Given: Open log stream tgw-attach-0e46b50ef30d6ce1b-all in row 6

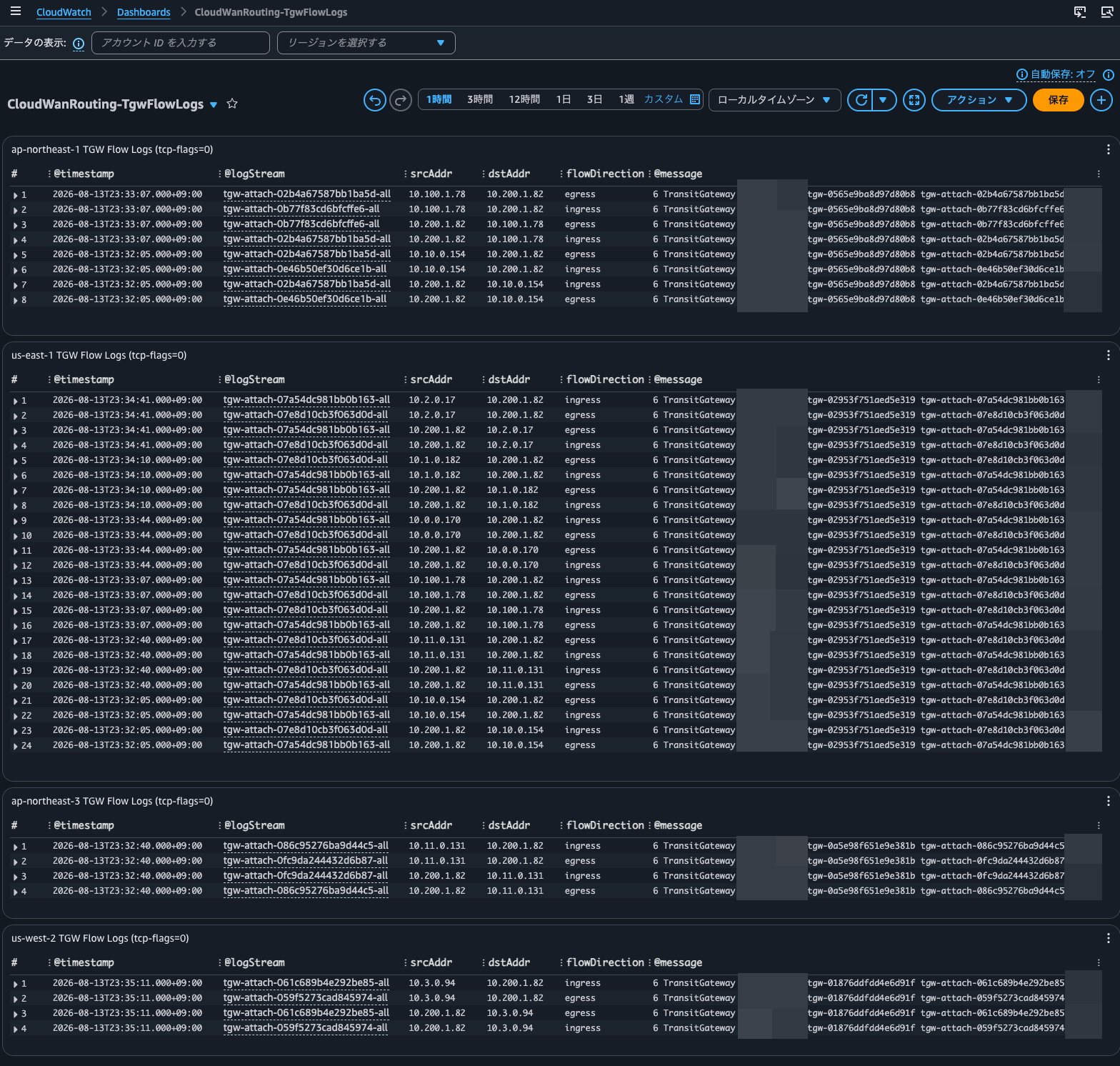Looking at the screenshot, I should coord(304,269).
